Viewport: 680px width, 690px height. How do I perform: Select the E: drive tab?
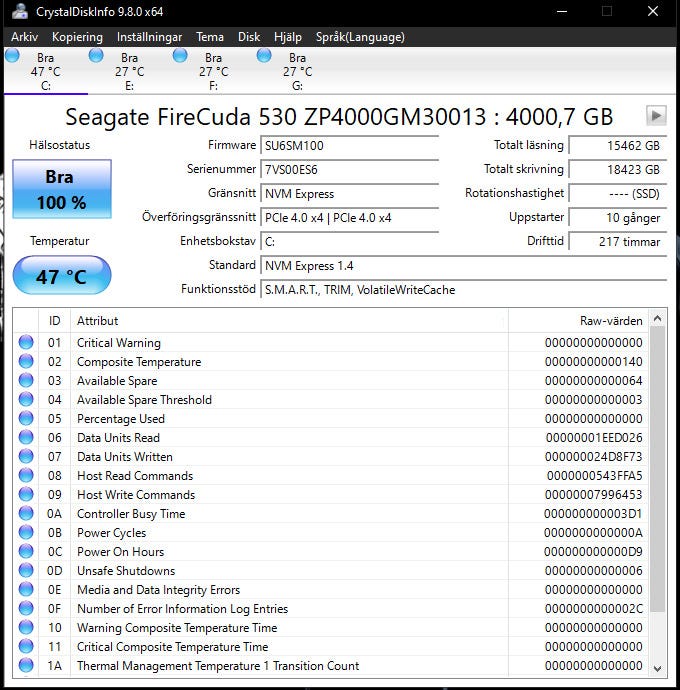130,71
